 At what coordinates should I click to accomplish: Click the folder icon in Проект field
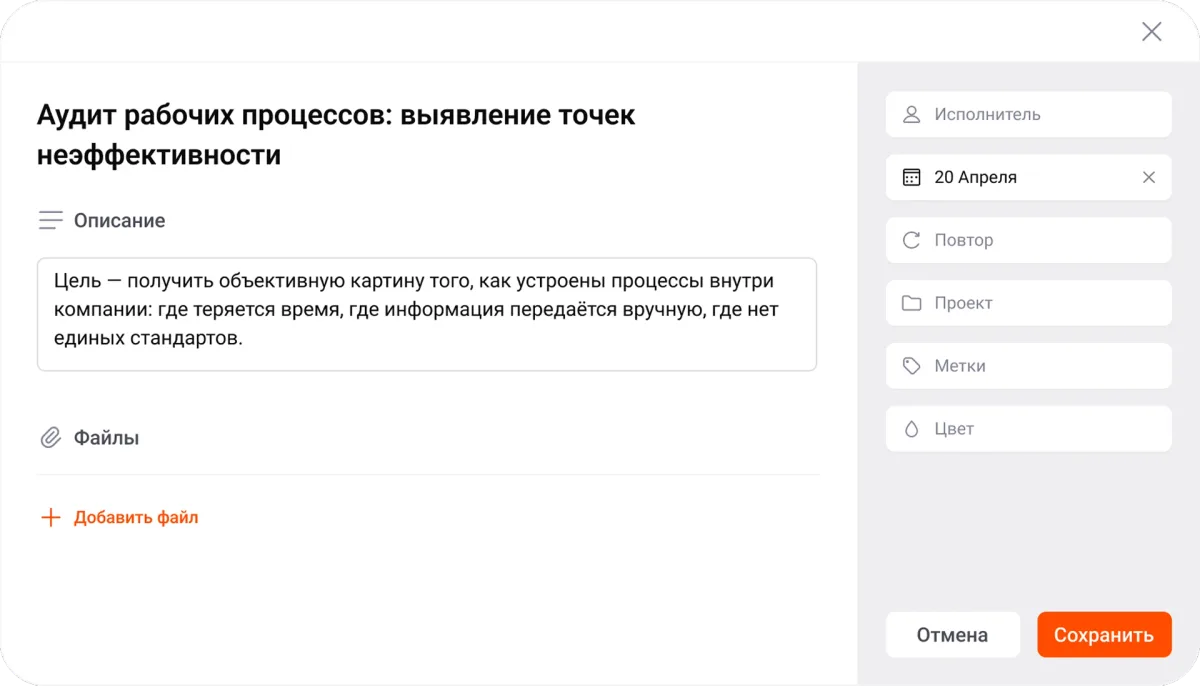coord(911,303)
